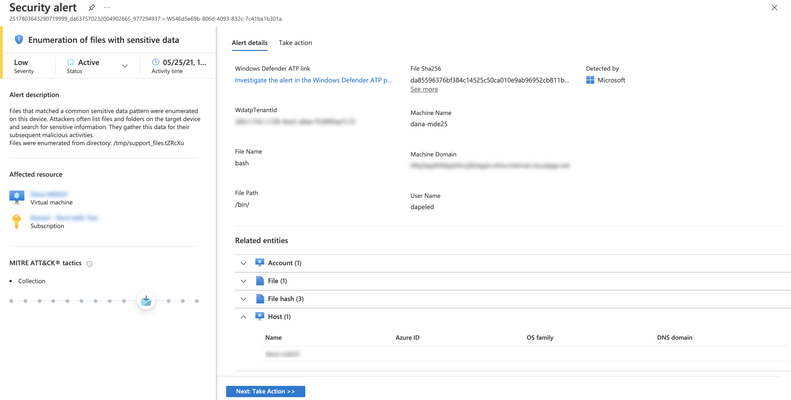Open Investigate the alert in Windows Defender ATP link
Screen dimensions: 791x400
(314, 80)
